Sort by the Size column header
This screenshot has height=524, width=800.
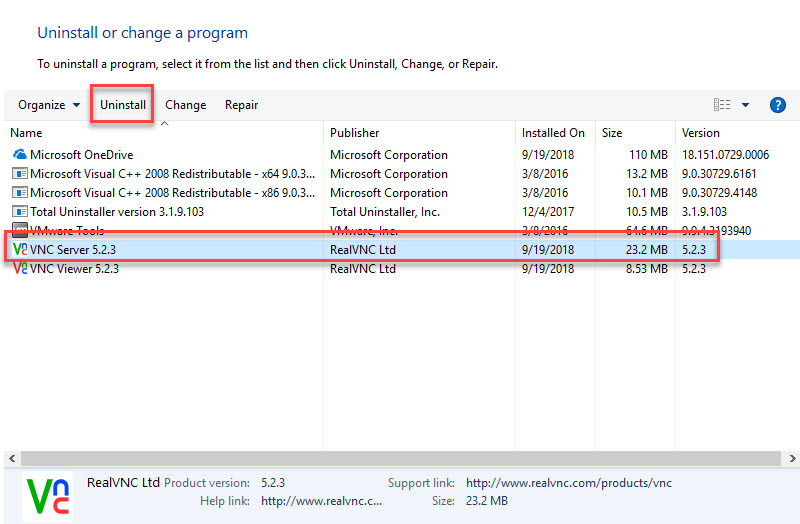pyautogui.click(x=635, y=133)
